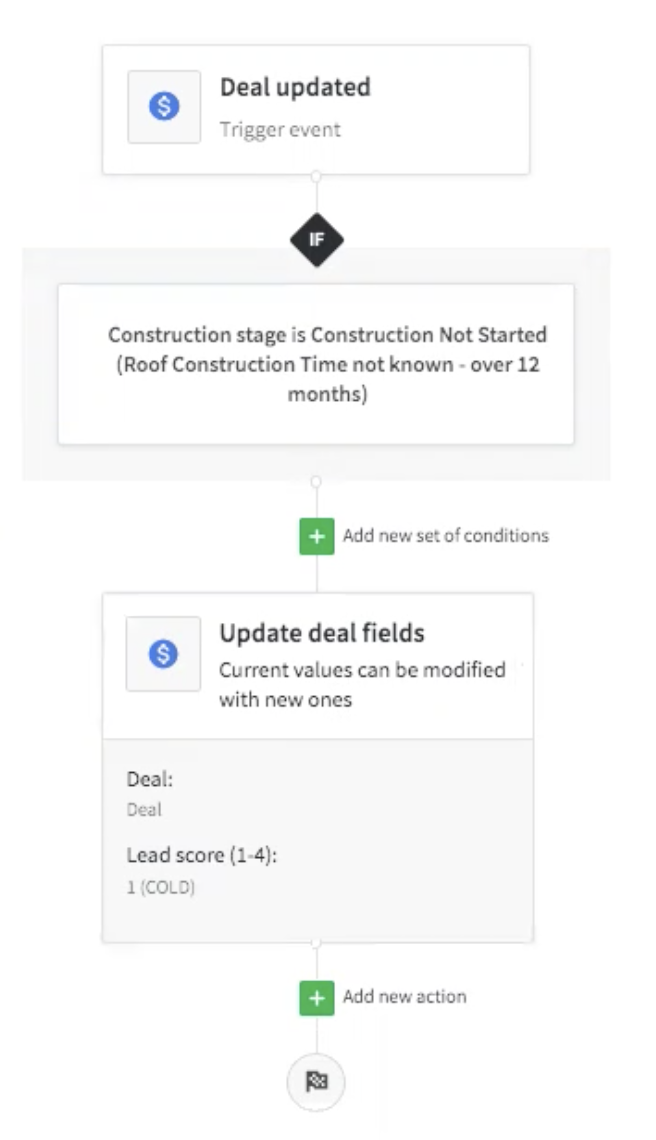Click green plus for new action

(x=316, y=997)
